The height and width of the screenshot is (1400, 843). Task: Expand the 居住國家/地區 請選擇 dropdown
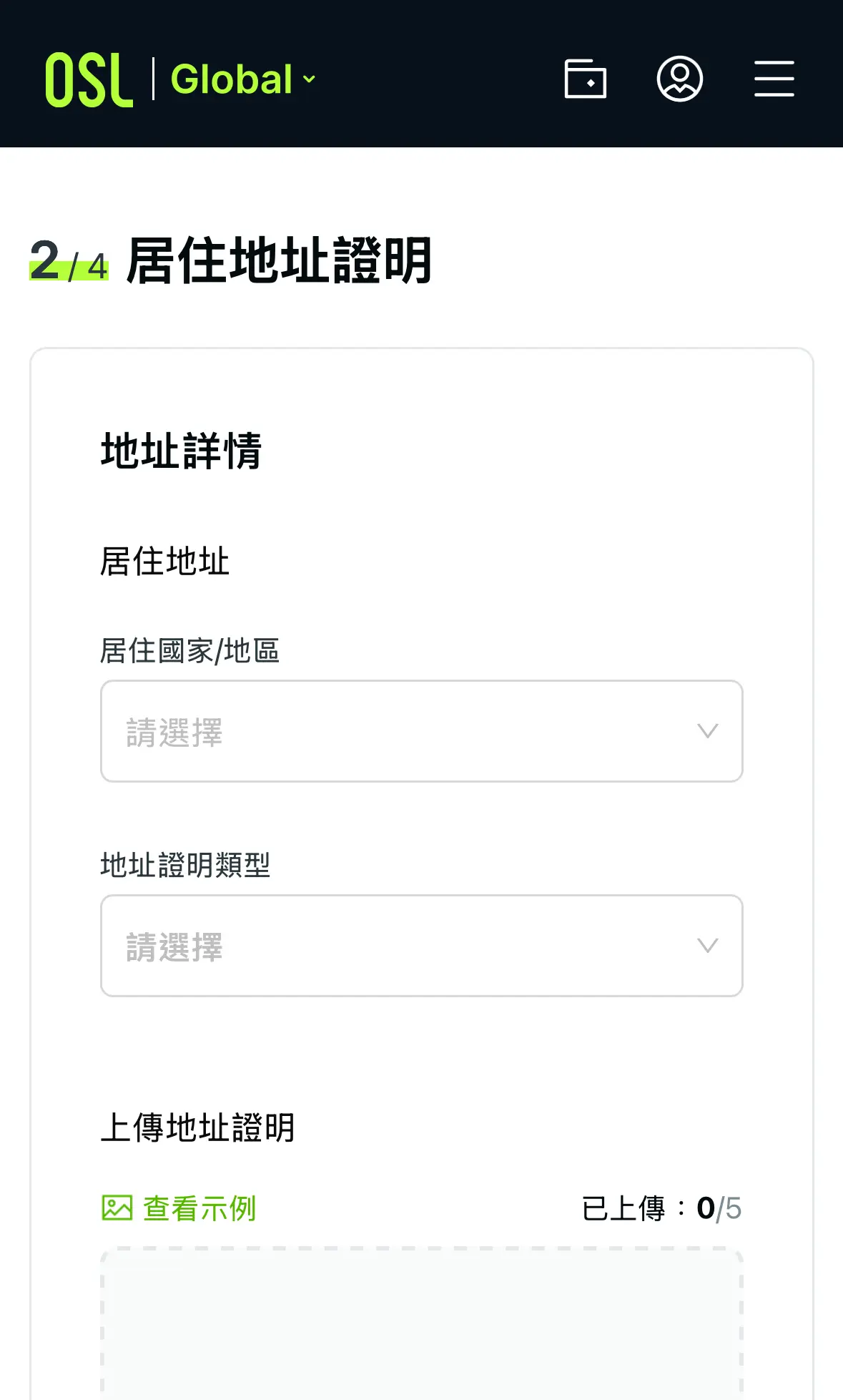tap(421, 731)
